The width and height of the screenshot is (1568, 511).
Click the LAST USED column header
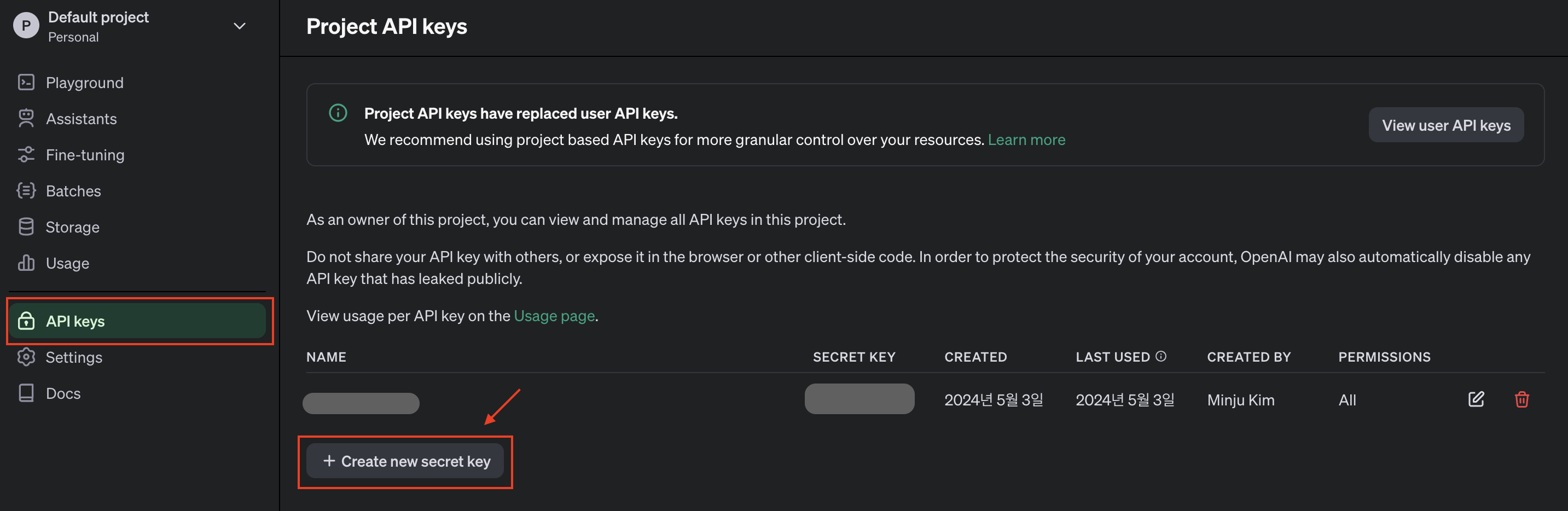[1113, 357]
